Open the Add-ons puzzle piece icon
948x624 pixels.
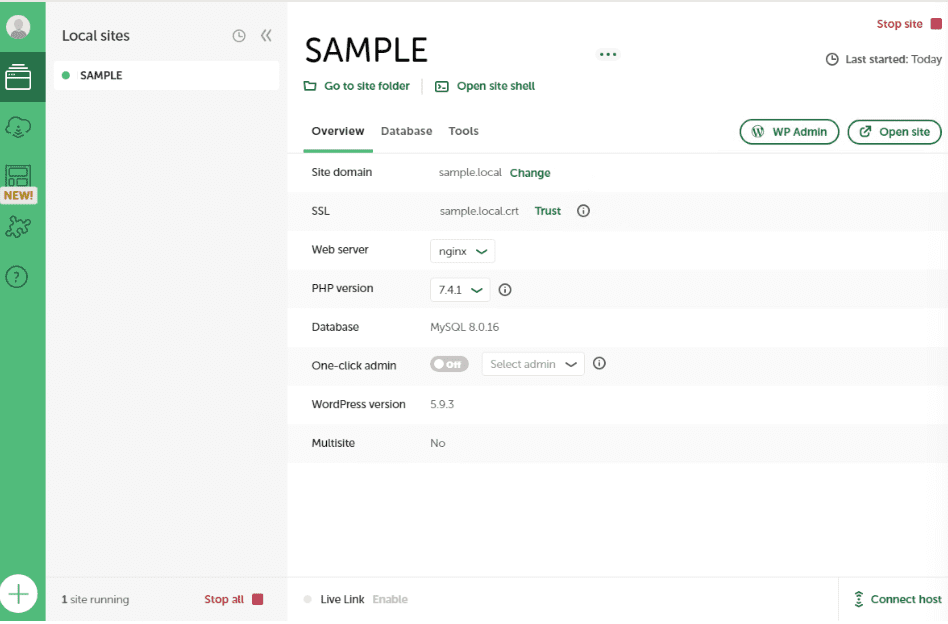(18, 227)
